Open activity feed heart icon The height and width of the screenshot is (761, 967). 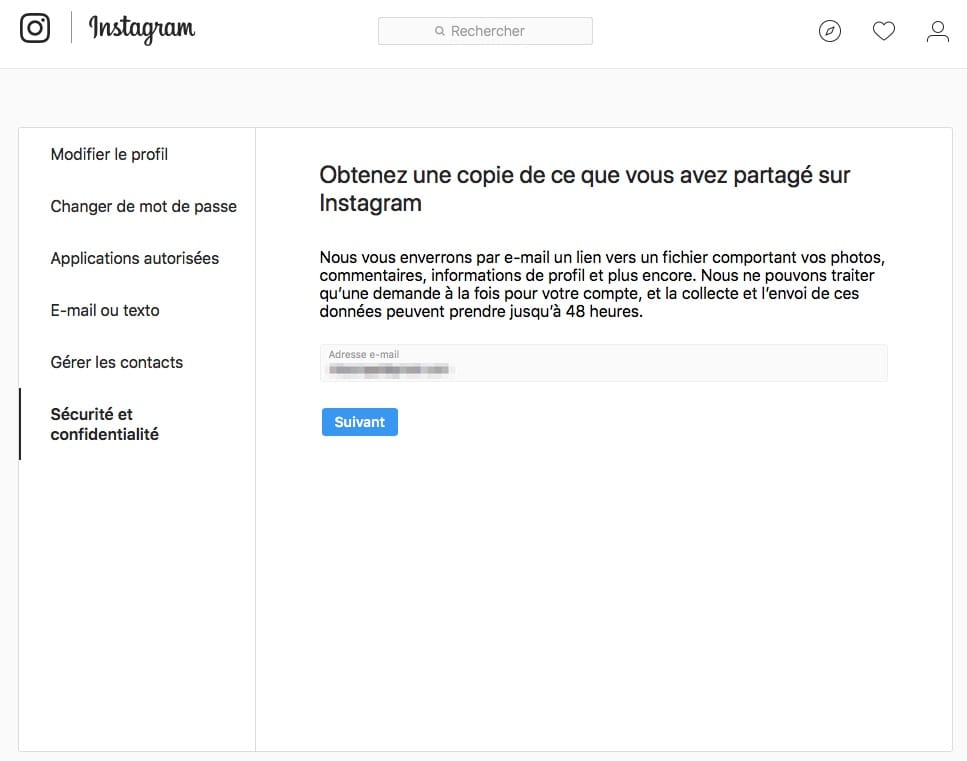(884, 31)
